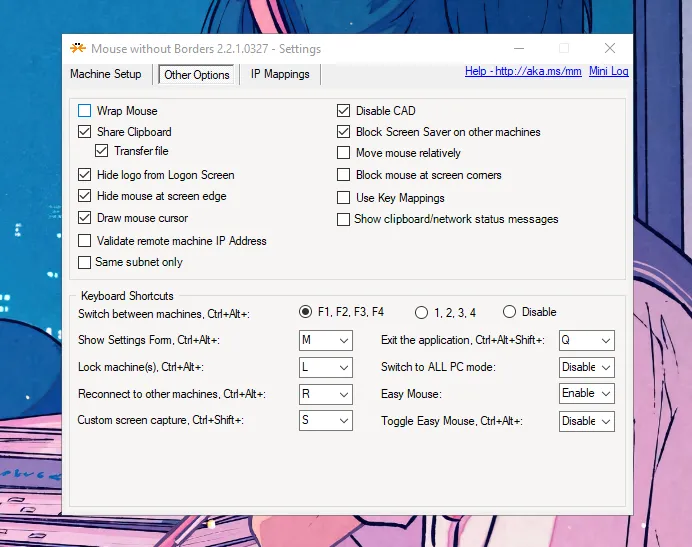
Task: Enable Use Key Mappings checkbox
Action: [344, 198]
